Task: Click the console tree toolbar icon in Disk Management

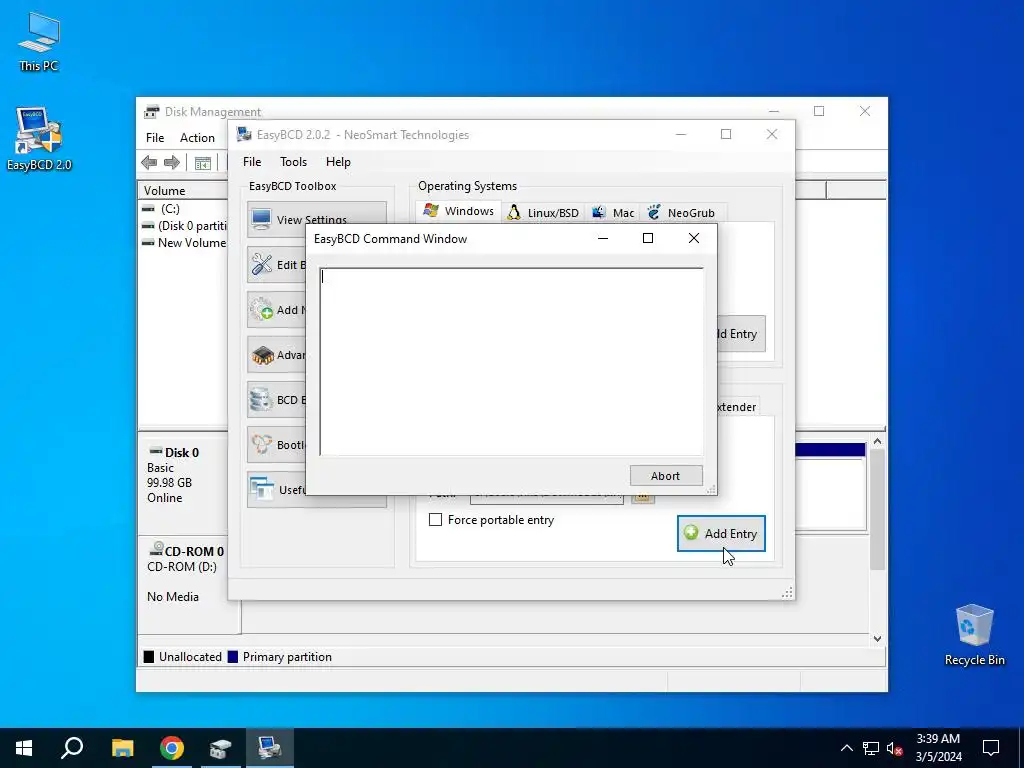Action: point(203,163)
